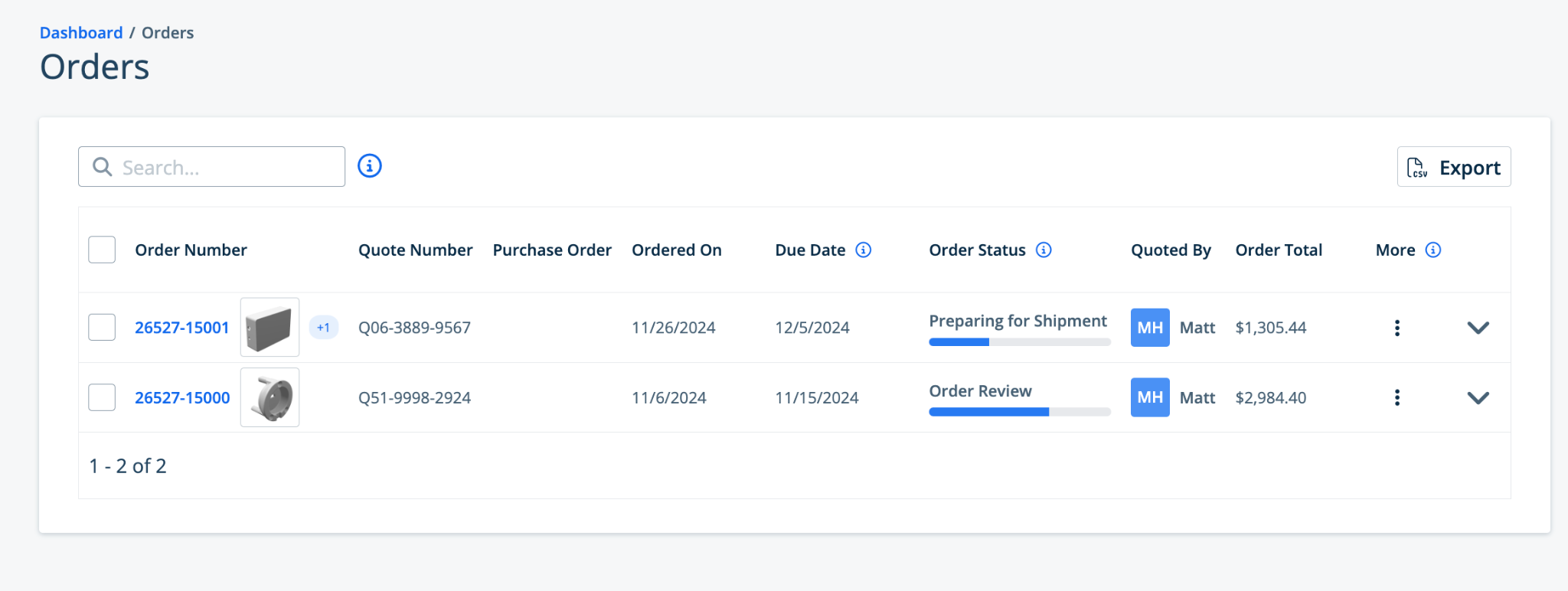
Task: Open the three-dot menu for order 26527-15000
Action: coord(1397,398)
